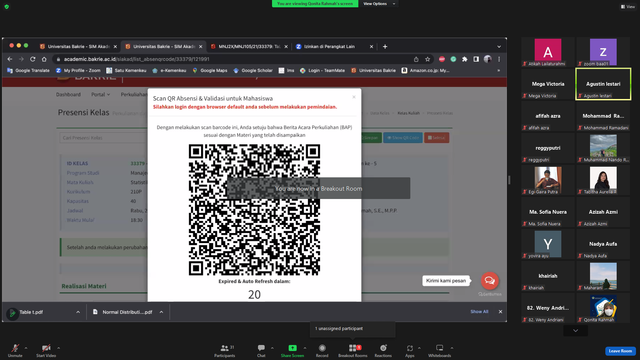Open the Reactions menu
The image size is (640, 360).
pos(383,350)
